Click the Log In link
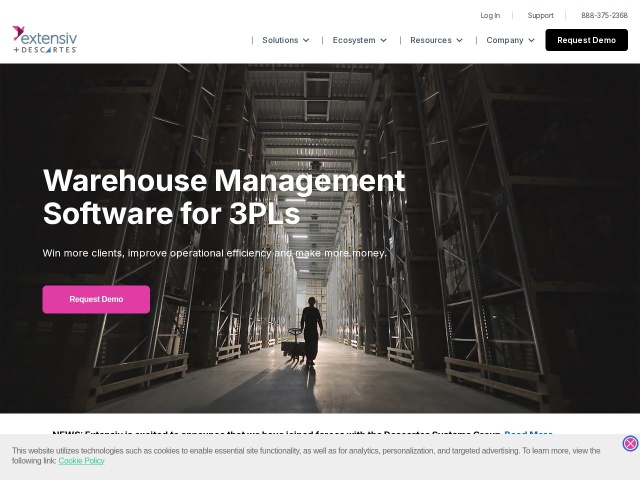 [x=490, y=16]
